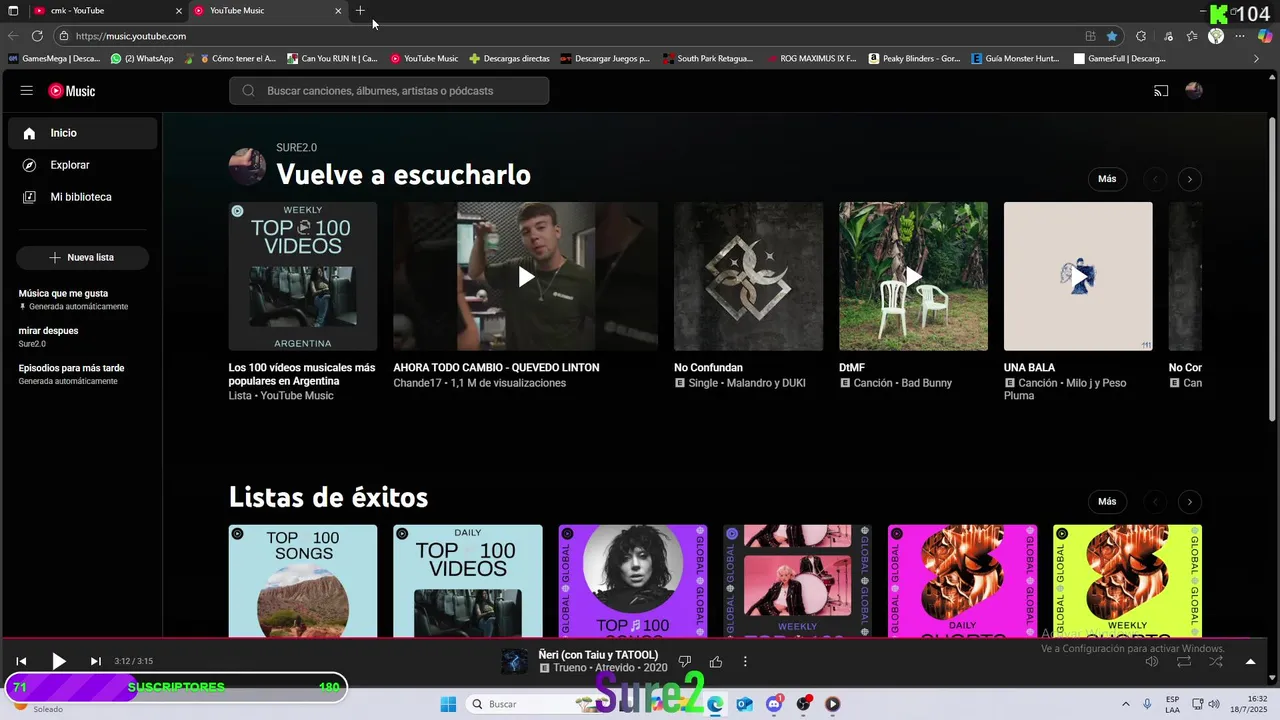Reload the page
Screen dimensions: 1280x720
click(37, 36)
